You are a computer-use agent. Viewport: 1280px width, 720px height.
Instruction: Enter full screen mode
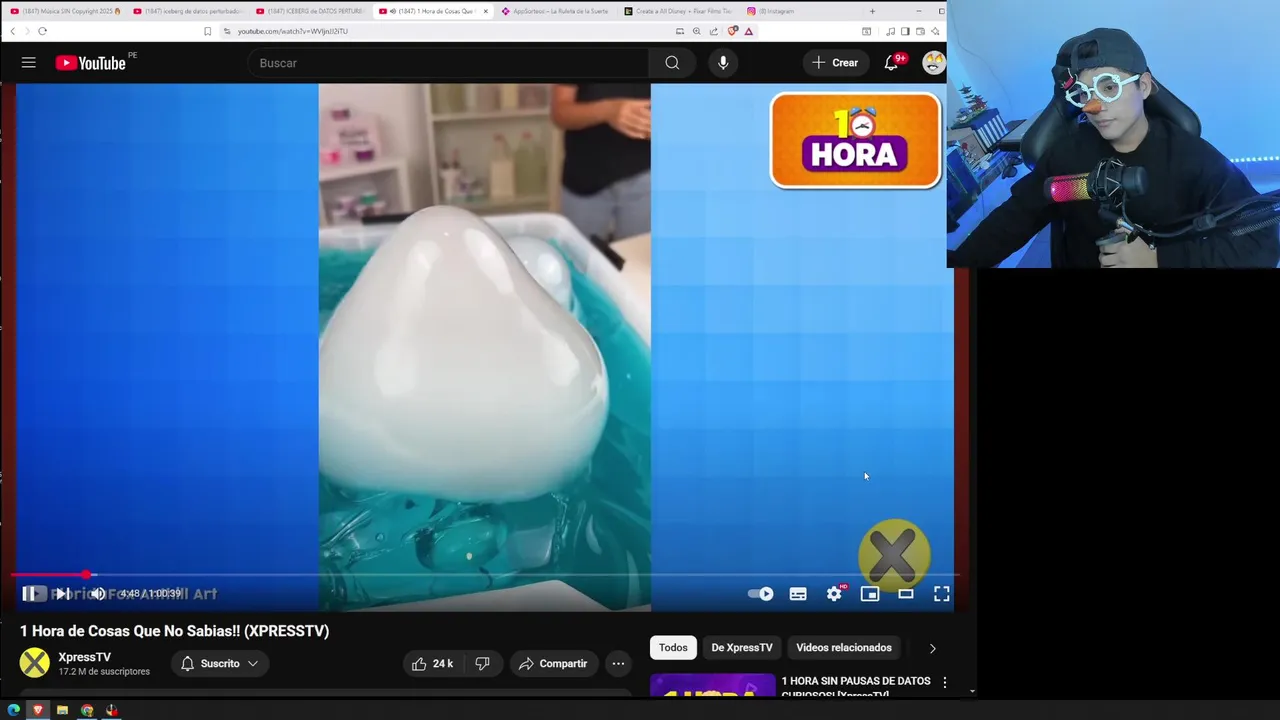pyautogui.click(x=941, y=594)
